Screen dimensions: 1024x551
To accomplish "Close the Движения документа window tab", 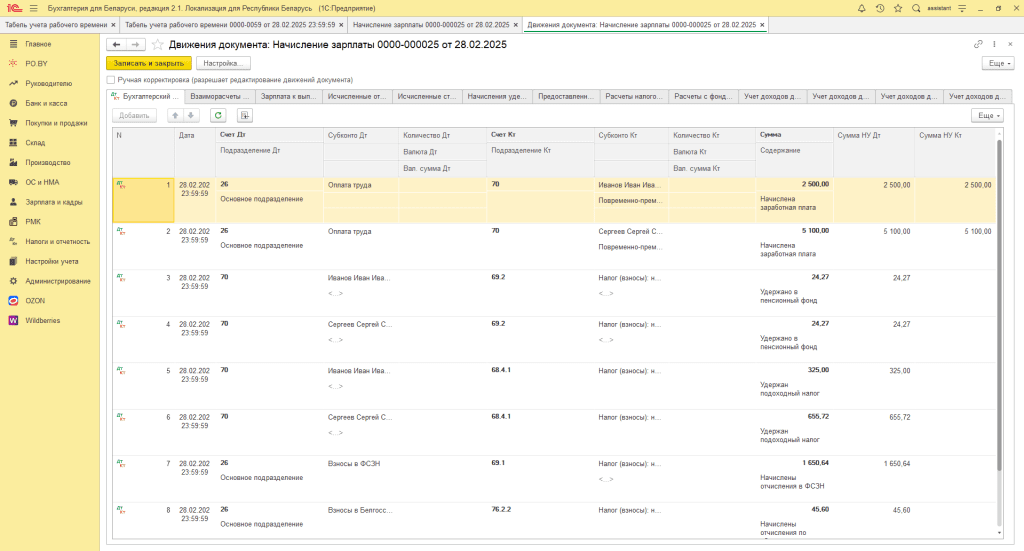I will pos(762,25).
